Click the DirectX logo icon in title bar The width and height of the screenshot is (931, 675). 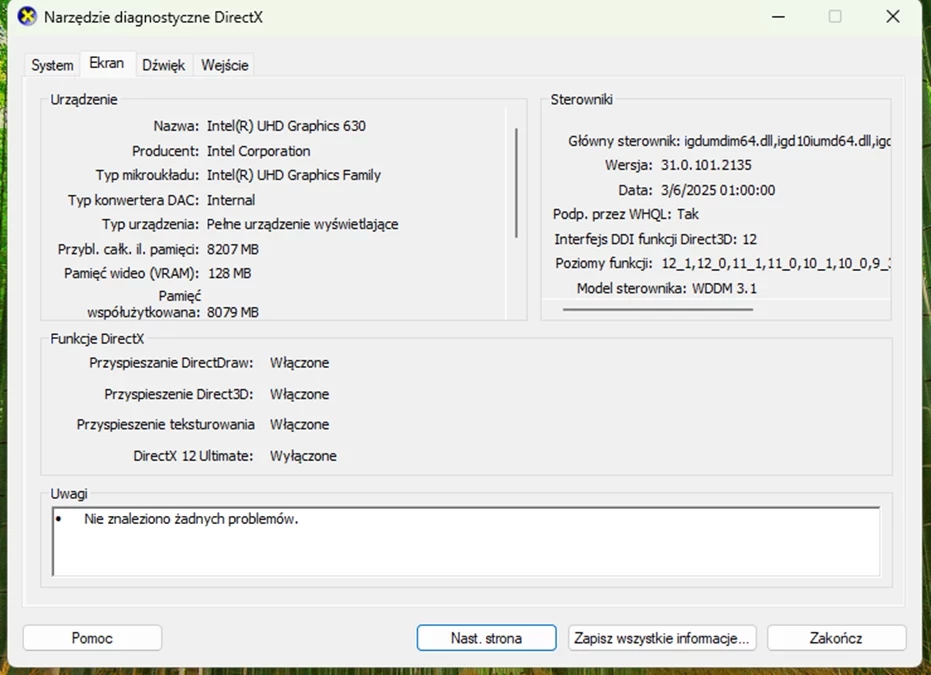[x=22, y=16]
